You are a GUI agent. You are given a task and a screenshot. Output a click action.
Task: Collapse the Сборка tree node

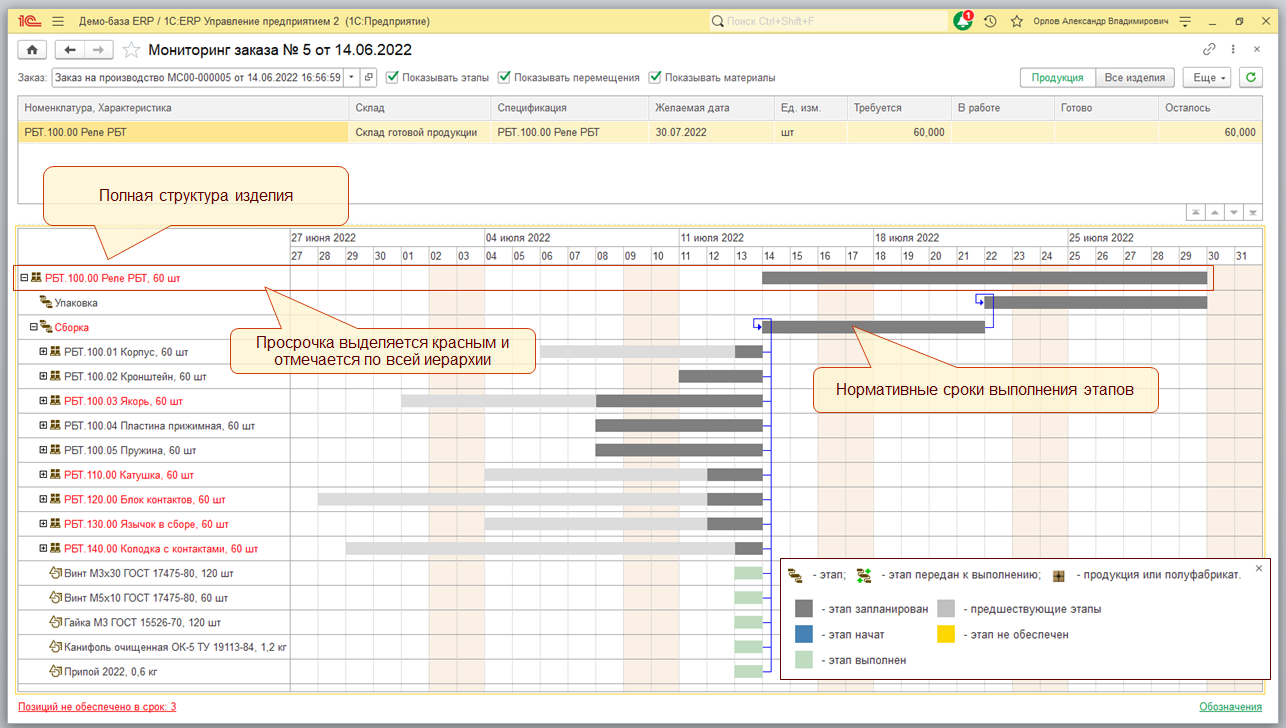[33, 327]
